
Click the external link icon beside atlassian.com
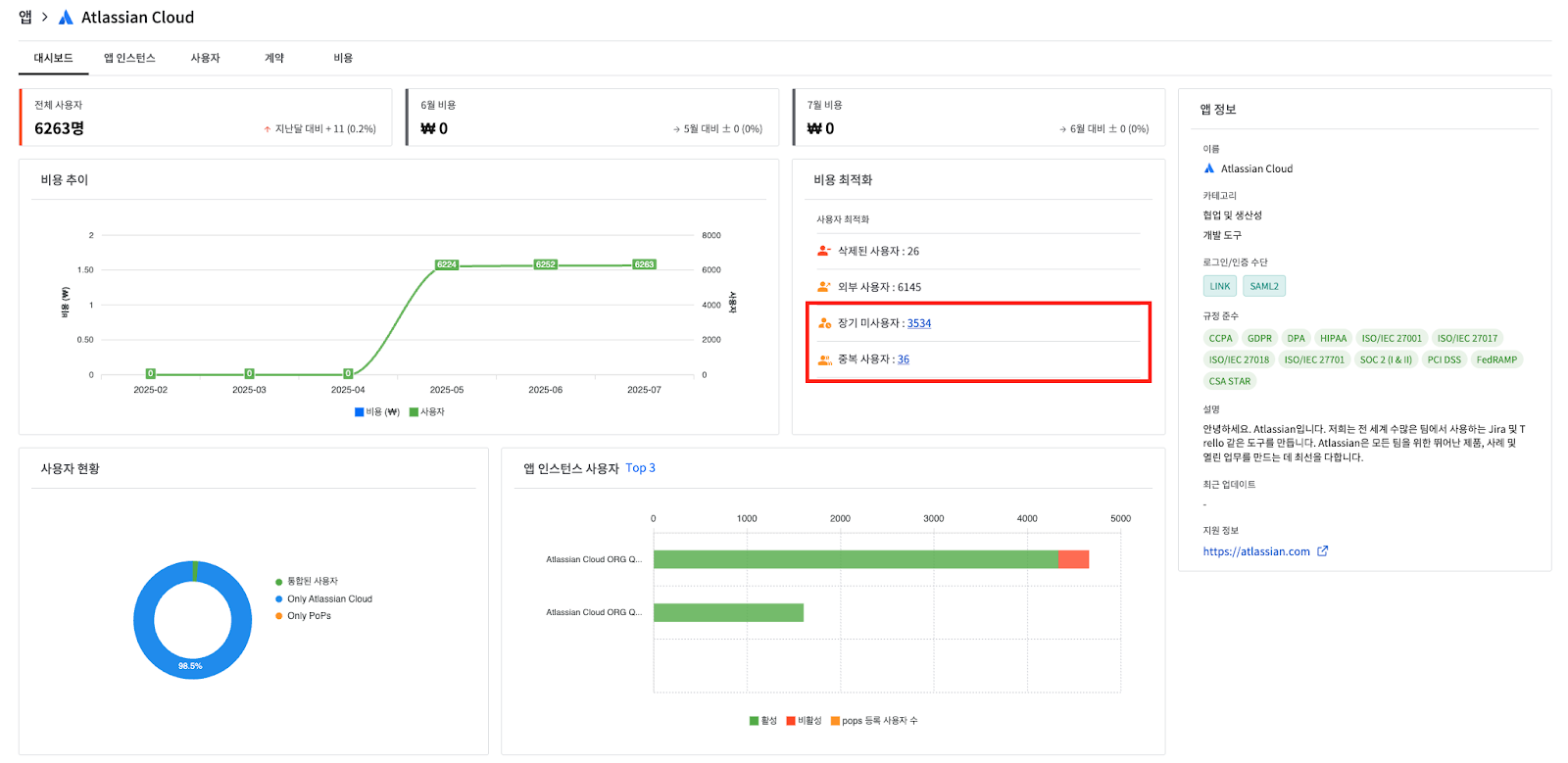pos(1322,551)
